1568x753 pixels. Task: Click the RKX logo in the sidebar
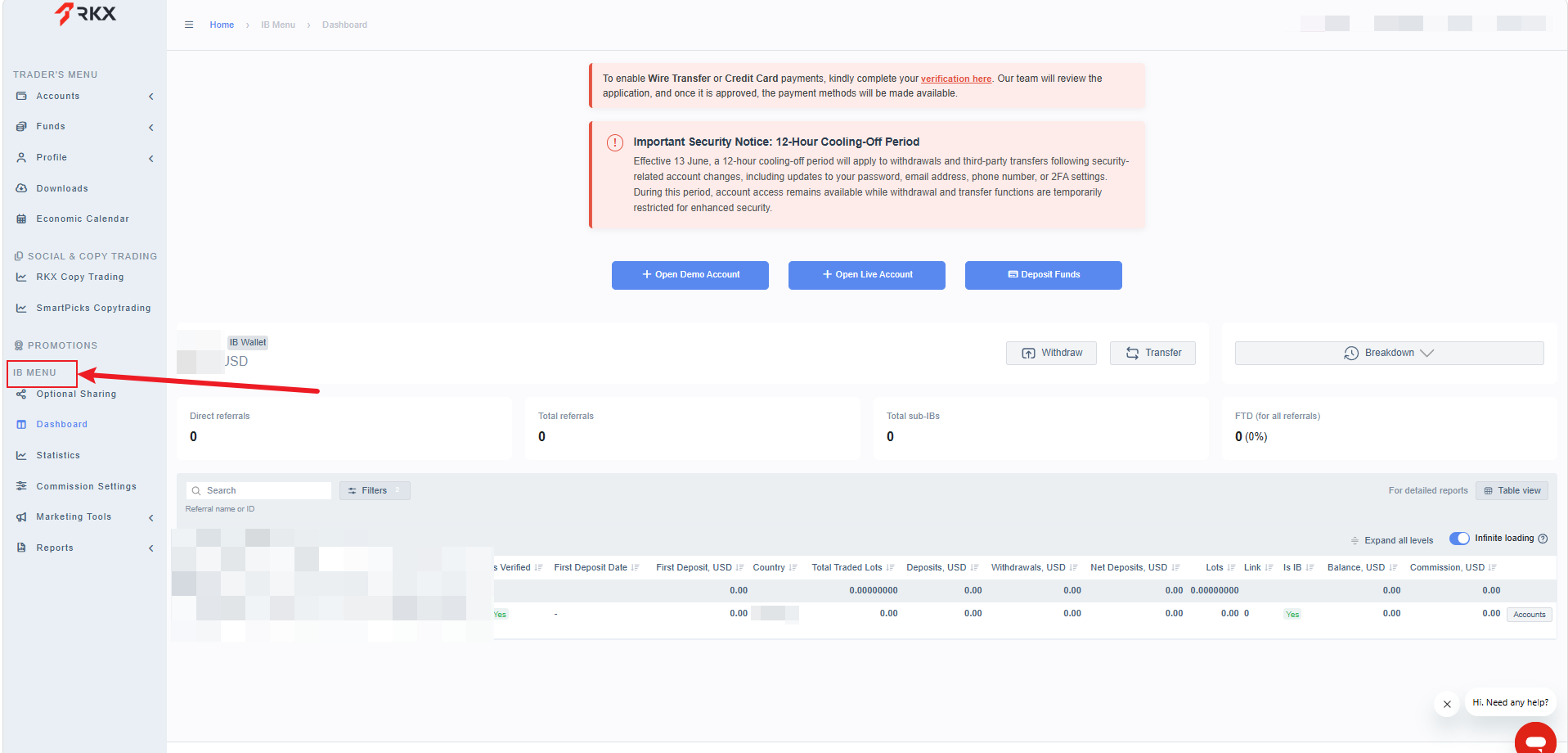tap(86, 14)
